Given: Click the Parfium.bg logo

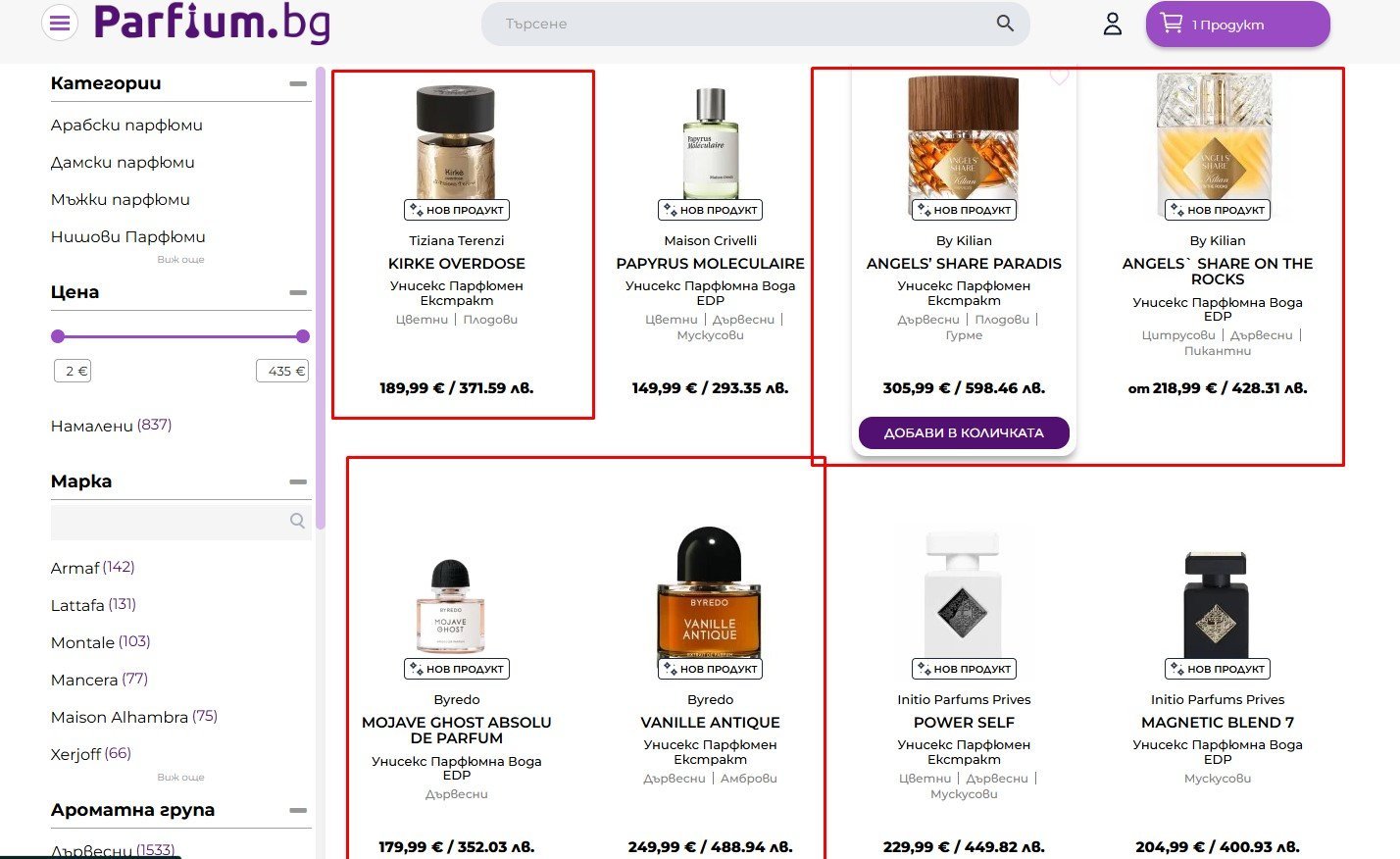Looking at the screenshot, I should coord(211,23).
